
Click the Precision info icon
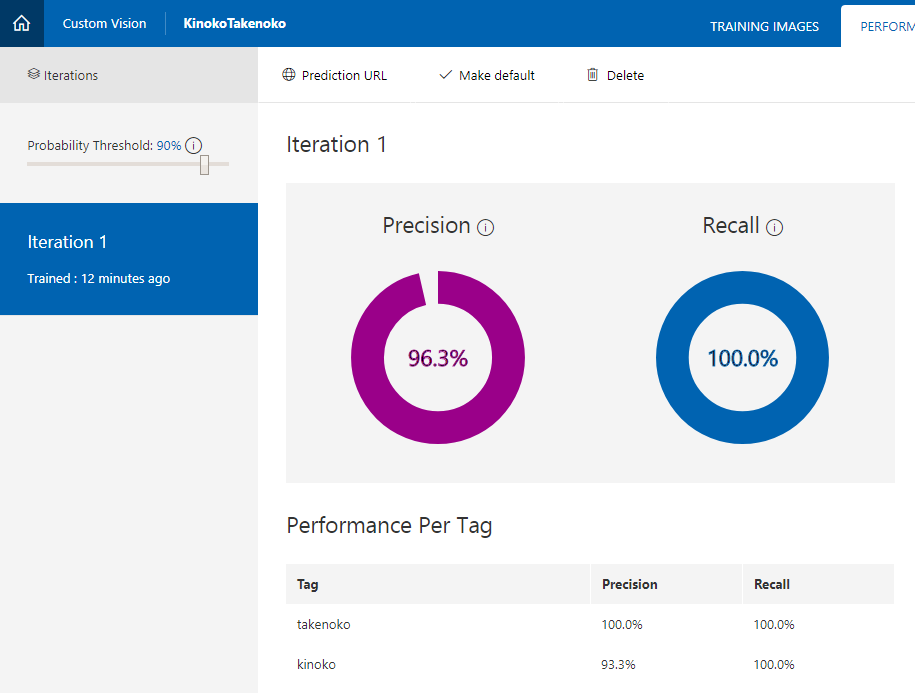(486, 228)
